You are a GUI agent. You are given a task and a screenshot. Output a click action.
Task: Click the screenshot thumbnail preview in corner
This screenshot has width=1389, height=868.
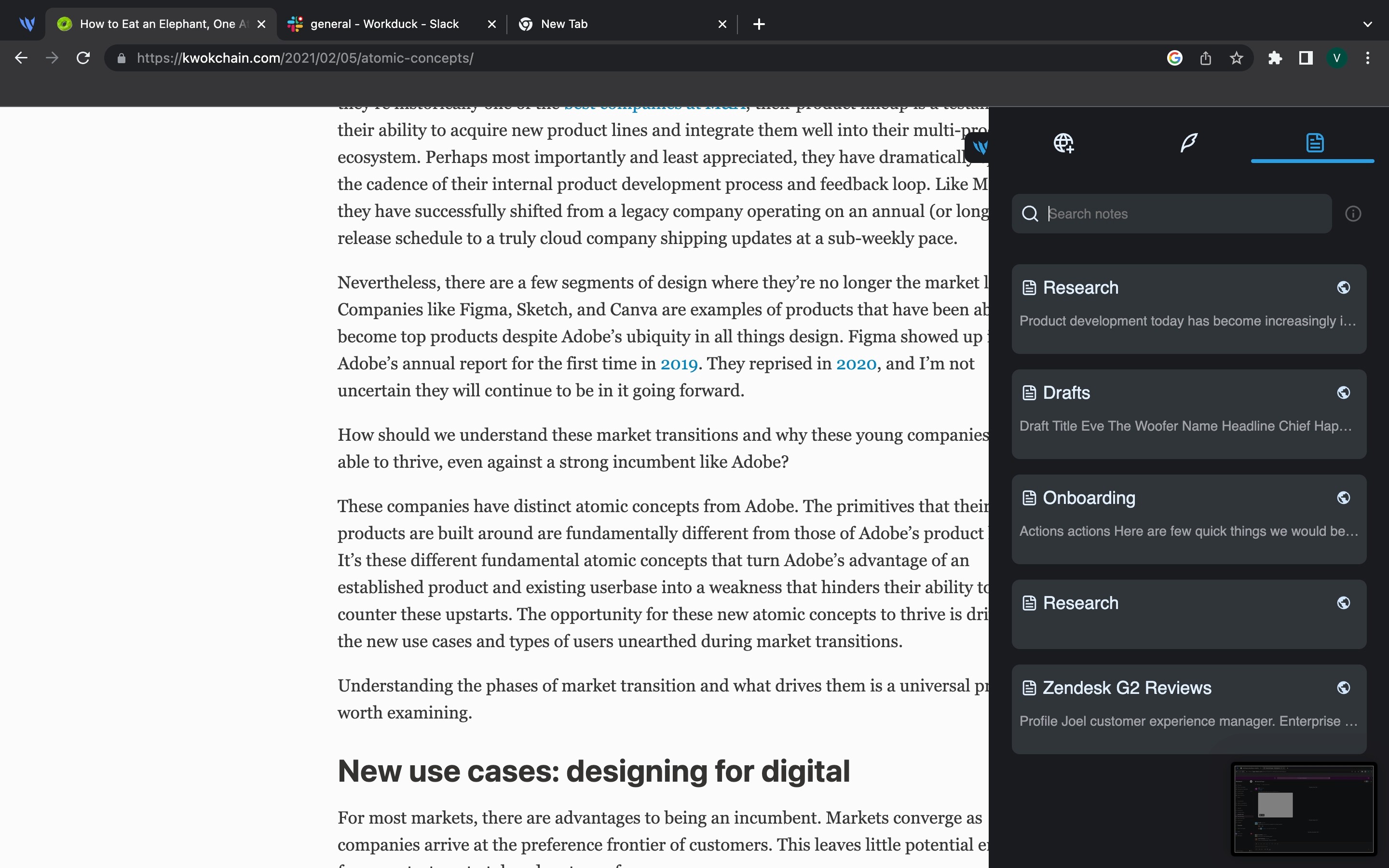coord(1304,810)
